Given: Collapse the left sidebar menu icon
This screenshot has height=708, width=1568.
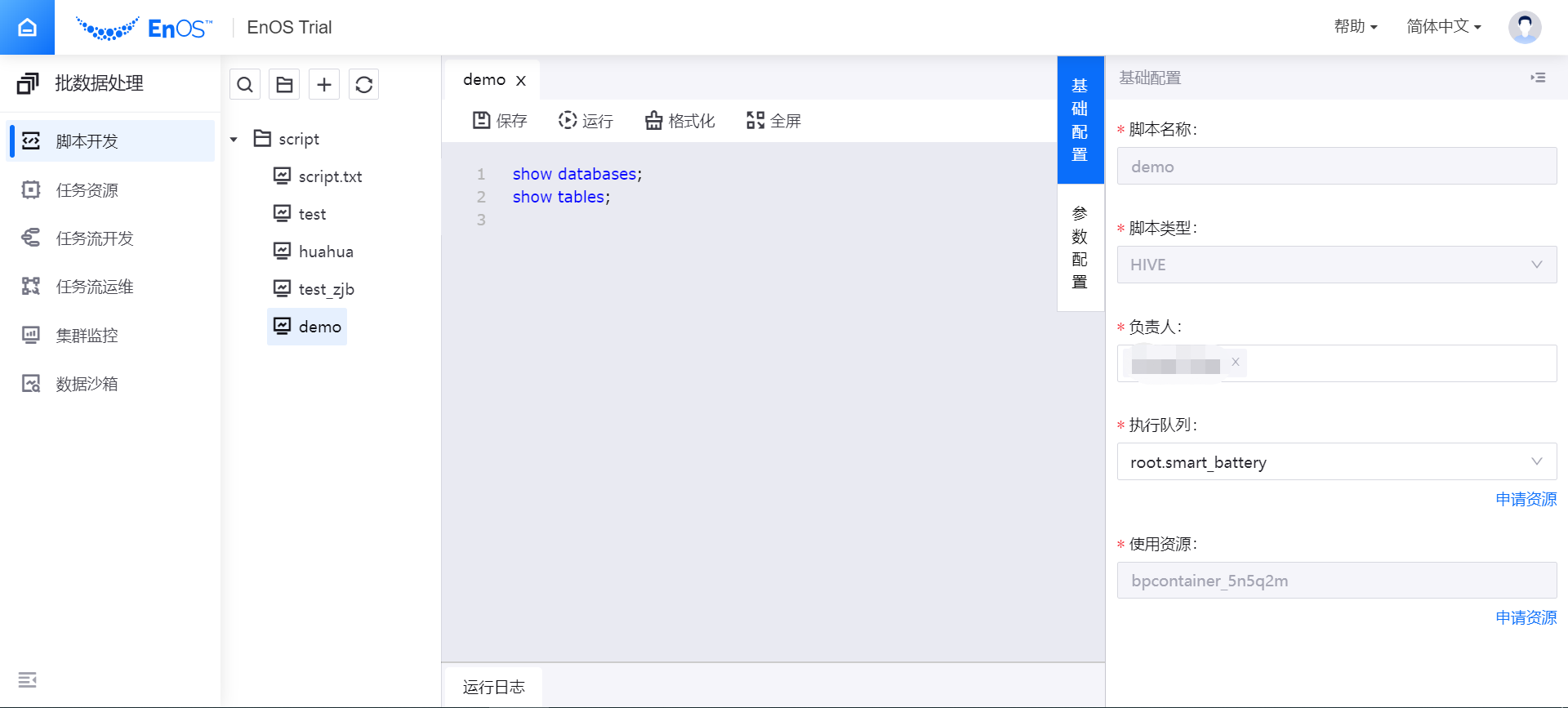Looking at the screenshot, I should point(27,679).
